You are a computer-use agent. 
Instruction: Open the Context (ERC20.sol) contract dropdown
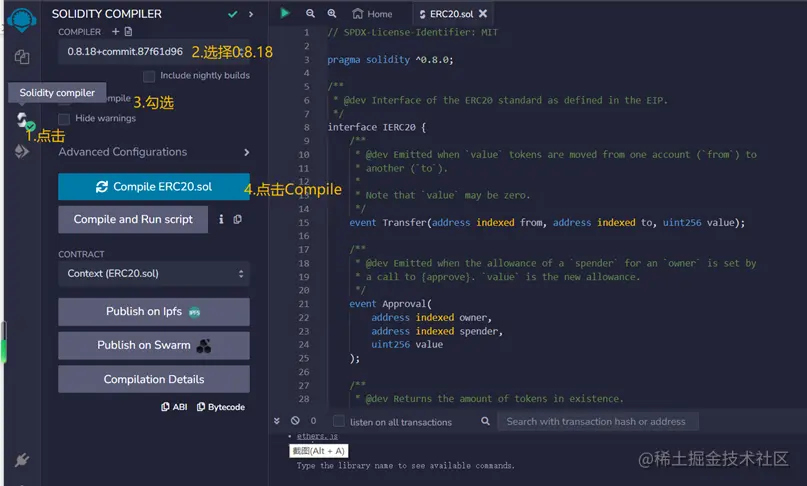(x=153, y=274)
